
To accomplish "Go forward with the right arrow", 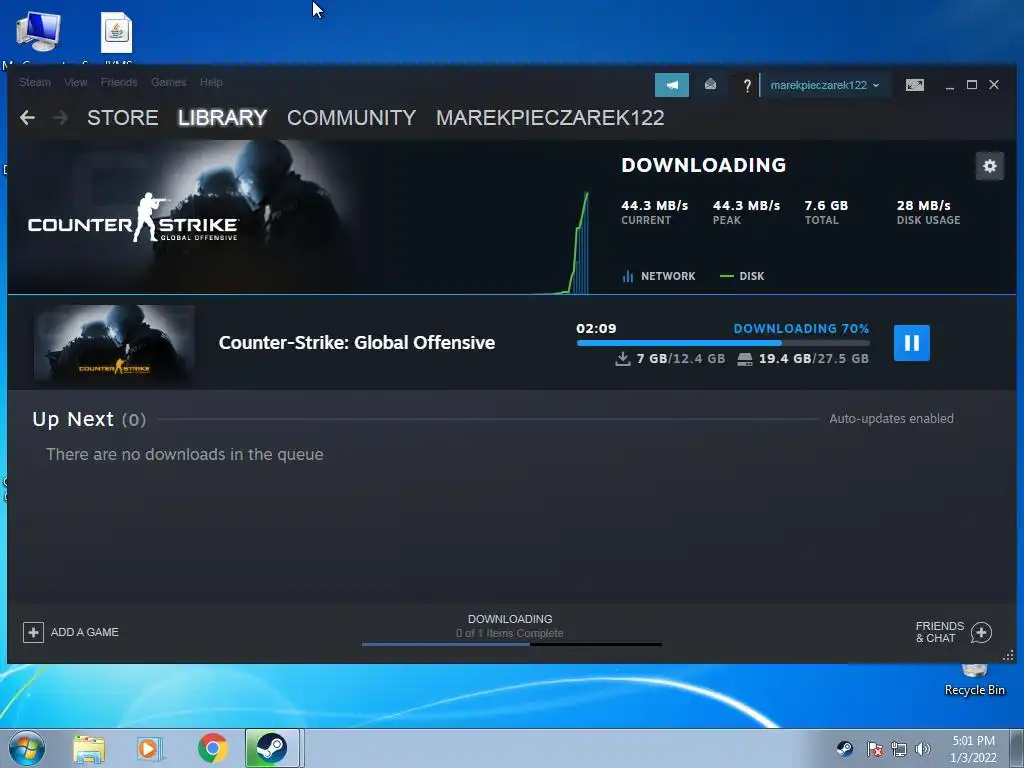I will click(x=60, y=118).
